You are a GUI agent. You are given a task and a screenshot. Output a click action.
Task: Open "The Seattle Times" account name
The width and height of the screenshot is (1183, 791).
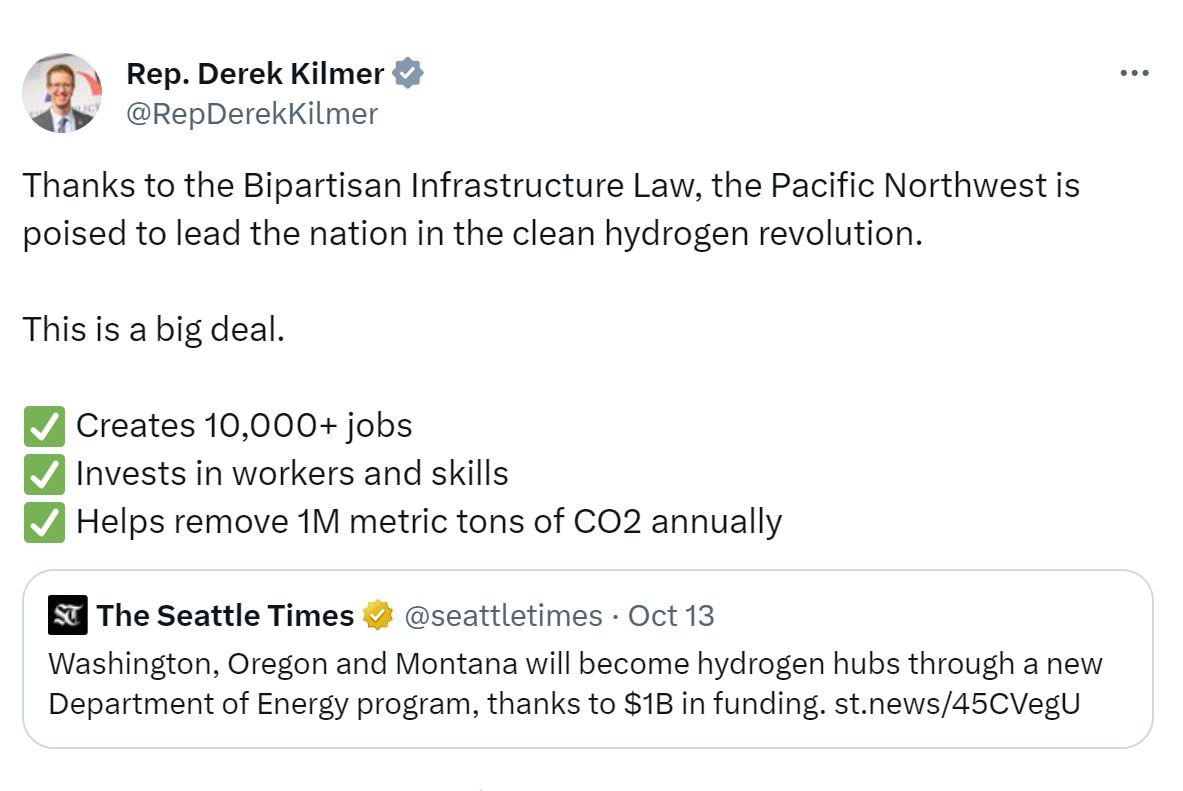click(x=225, y=615)
